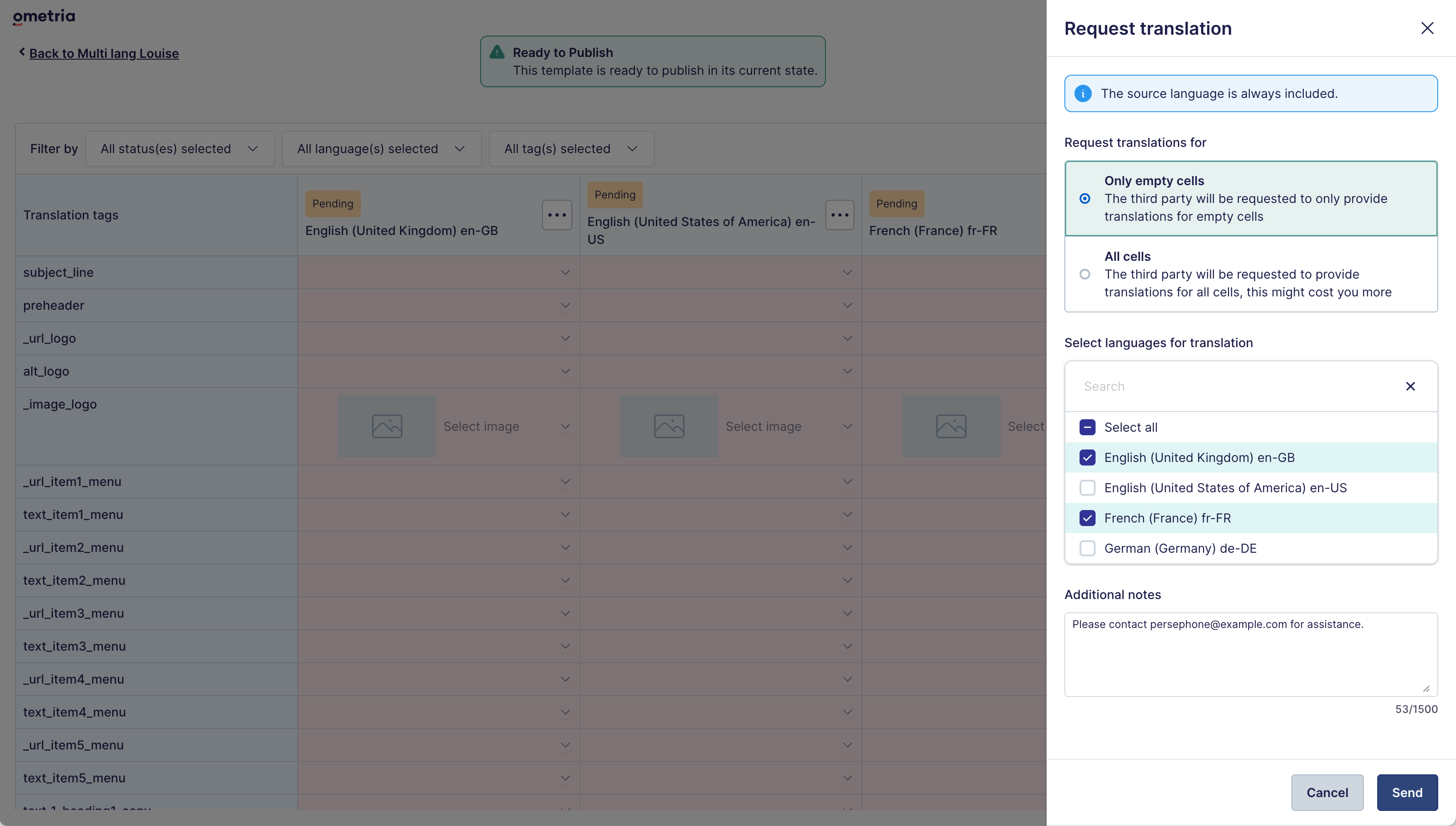
Task: Click Select image in en-US _image_logo cell
Action: click(x=763, y=427)
